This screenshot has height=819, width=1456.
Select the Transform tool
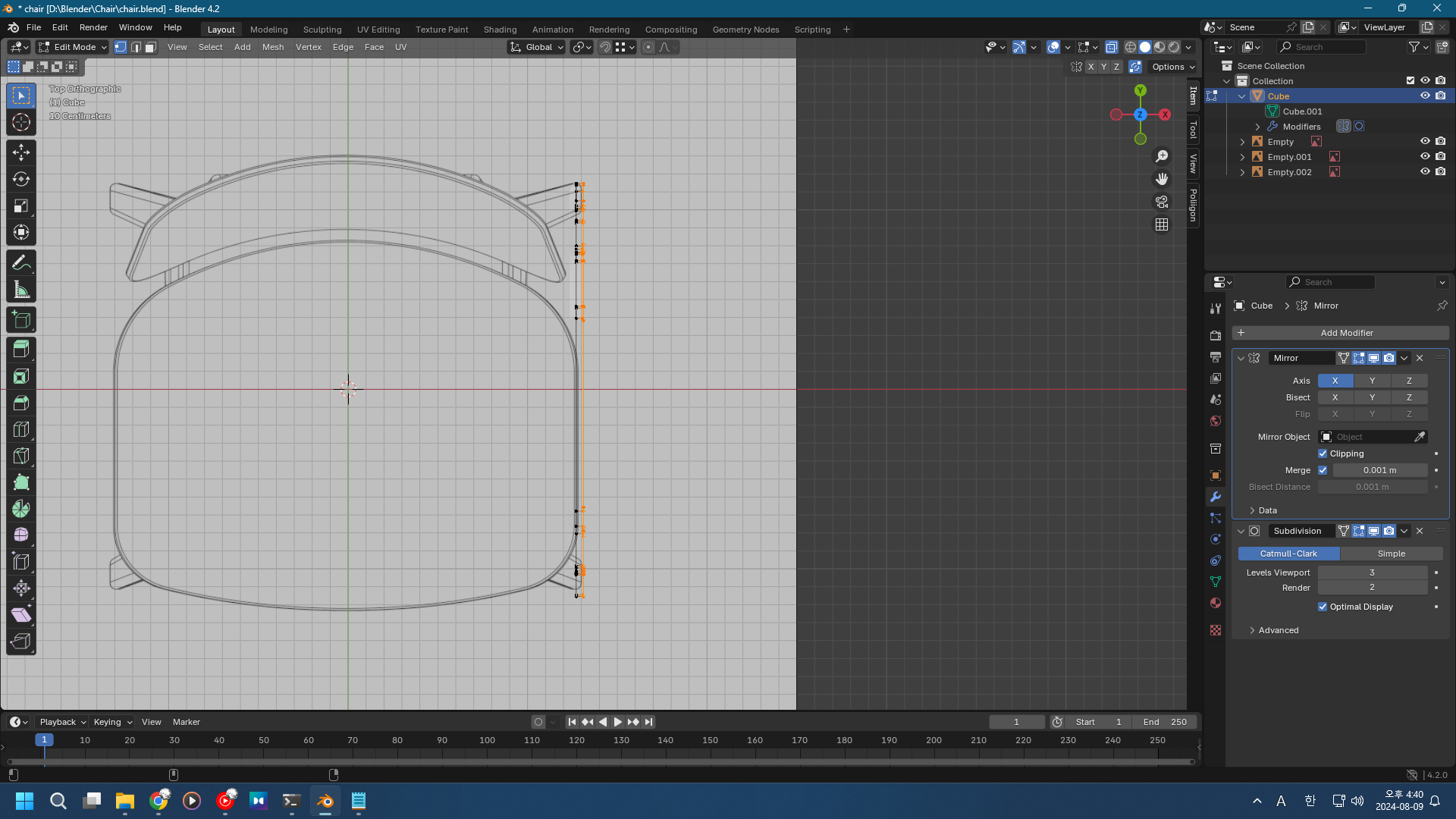pos(21,232)
